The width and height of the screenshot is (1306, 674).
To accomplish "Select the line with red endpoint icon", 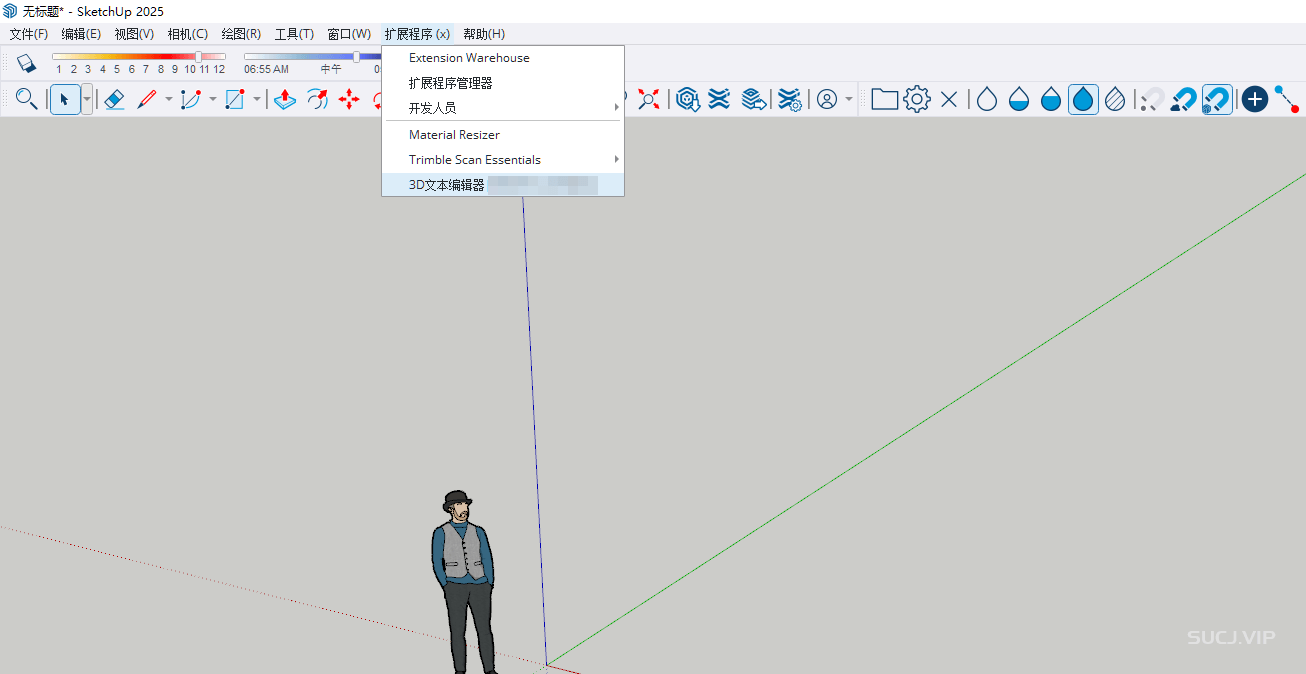I will [1287, 99].
